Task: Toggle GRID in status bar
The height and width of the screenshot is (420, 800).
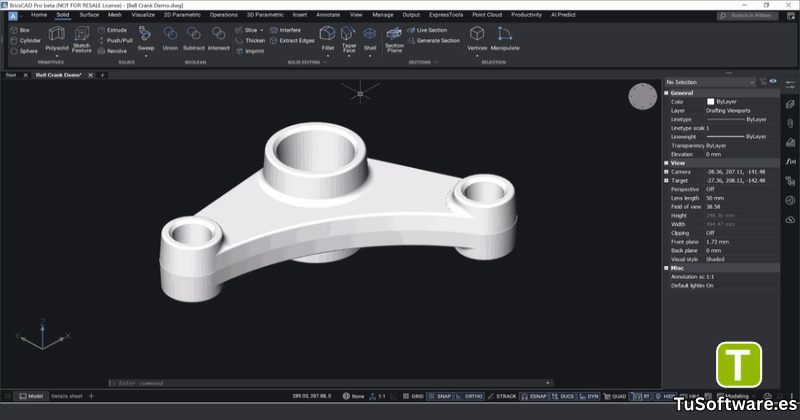Action: coord(413,396)
